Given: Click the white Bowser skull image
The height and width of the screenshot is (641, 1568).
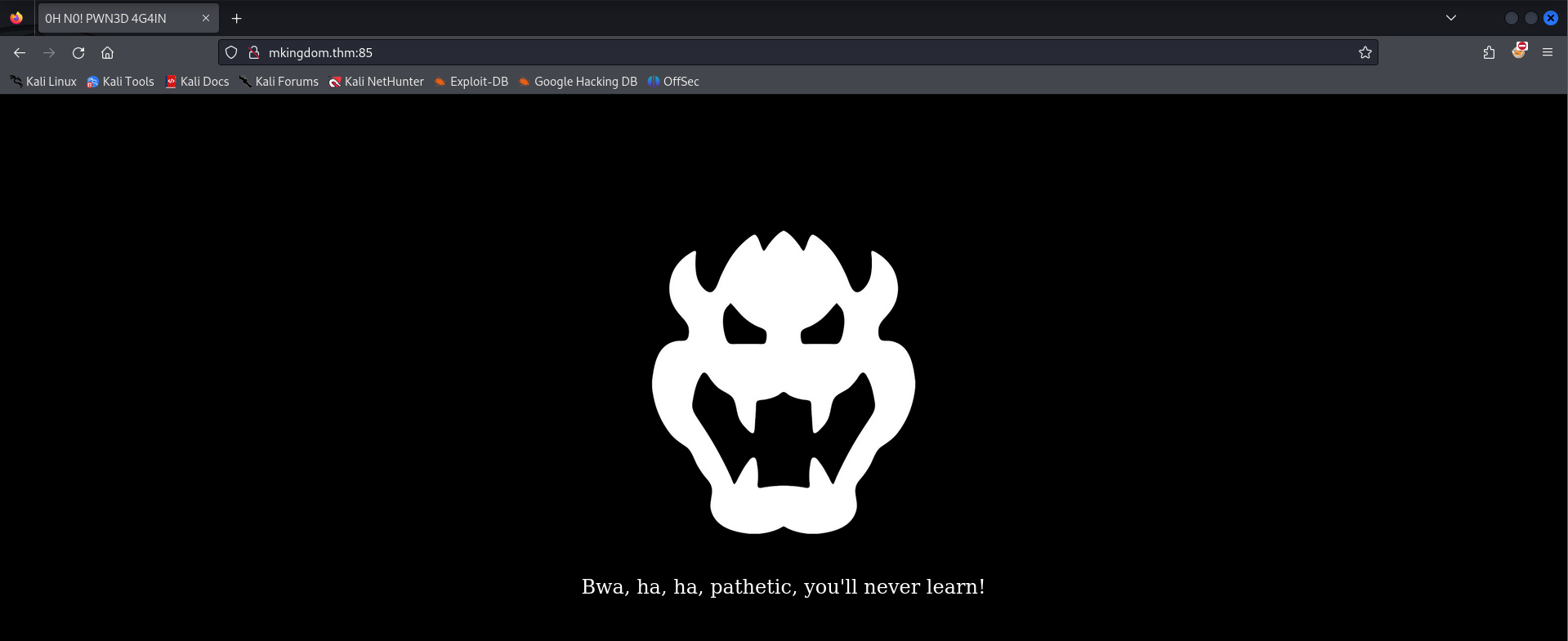Looking at the screenshot, I should (x=784, y=382).
